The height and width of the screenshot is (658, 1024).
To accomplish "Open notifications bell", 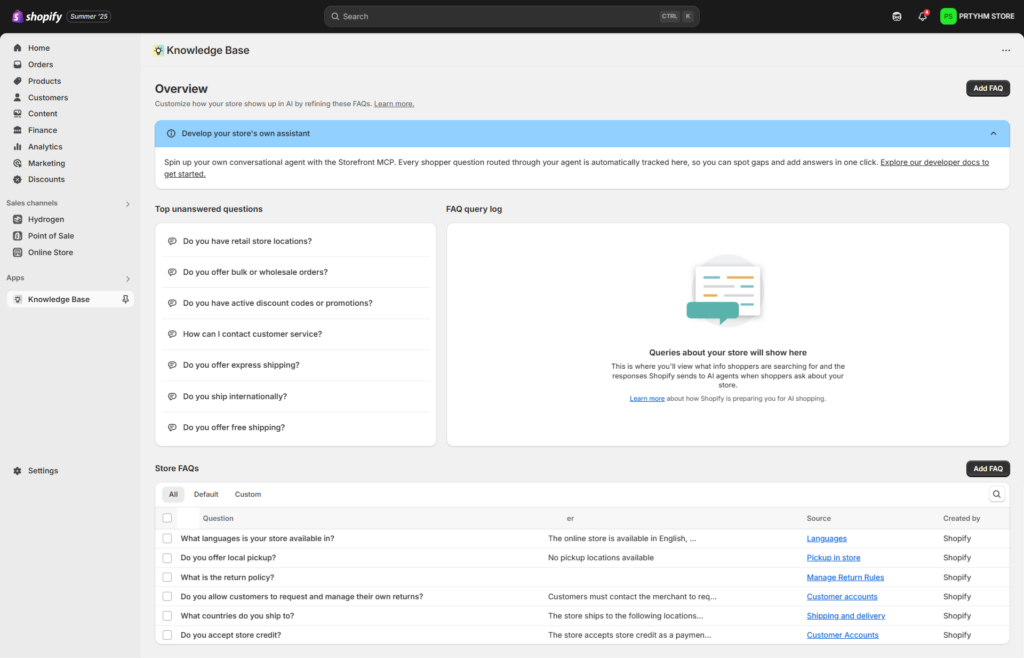I will coord(922,16).
